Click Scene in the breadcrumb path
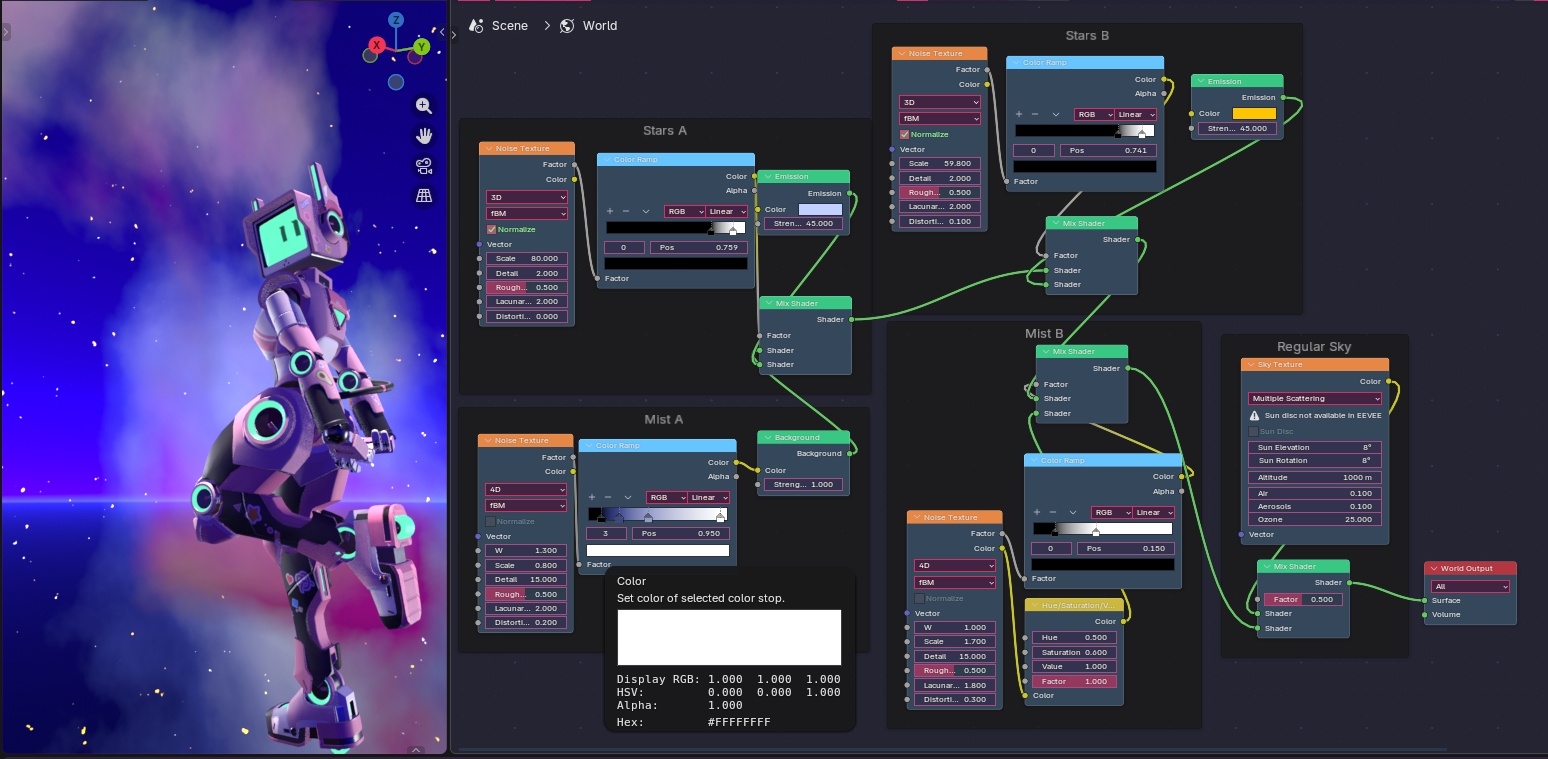The width and height of the screenshot is (1548, 759). (509, 26)
